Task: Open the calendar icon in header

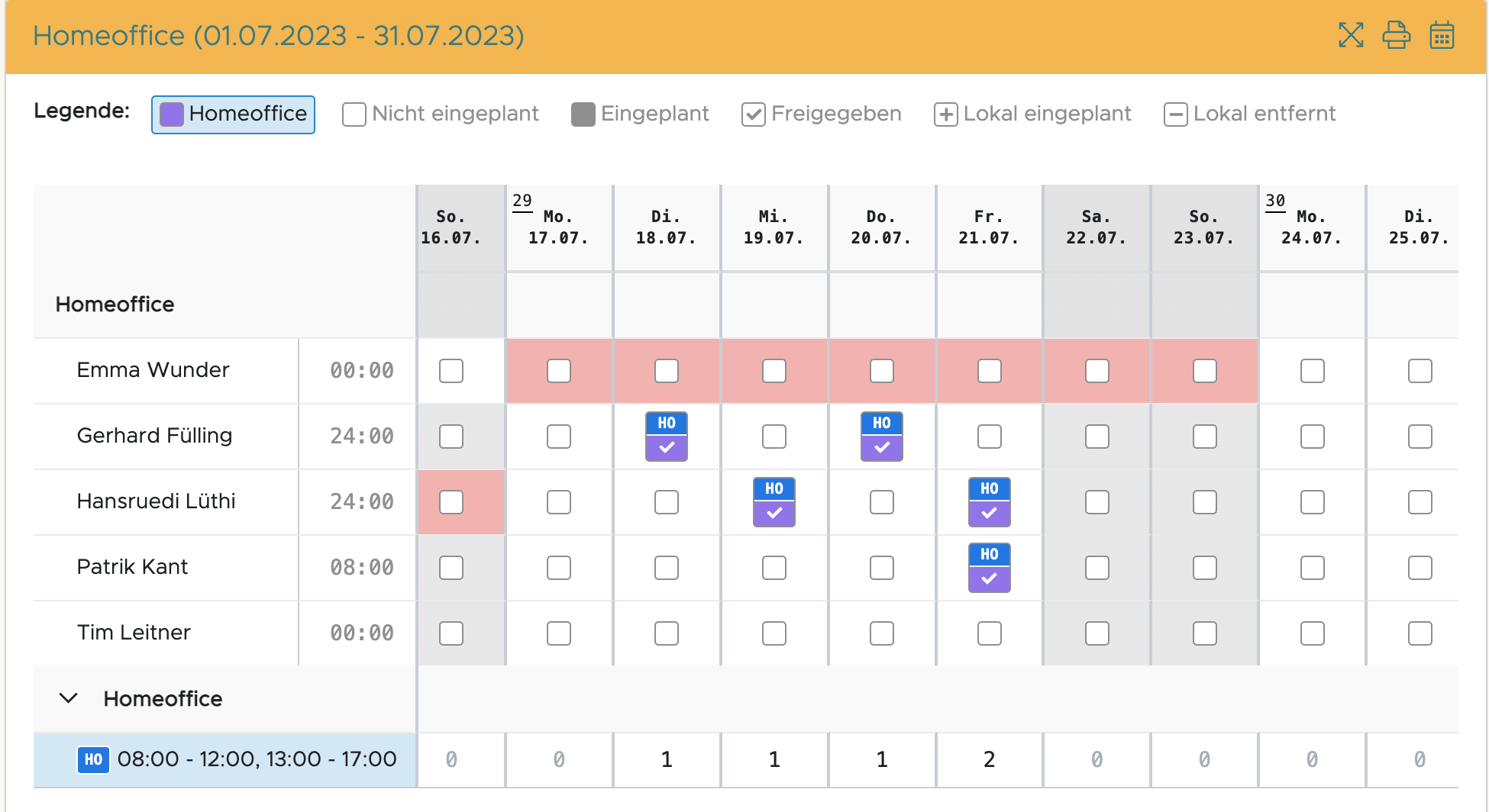Action: click(x=1442, y=35)
